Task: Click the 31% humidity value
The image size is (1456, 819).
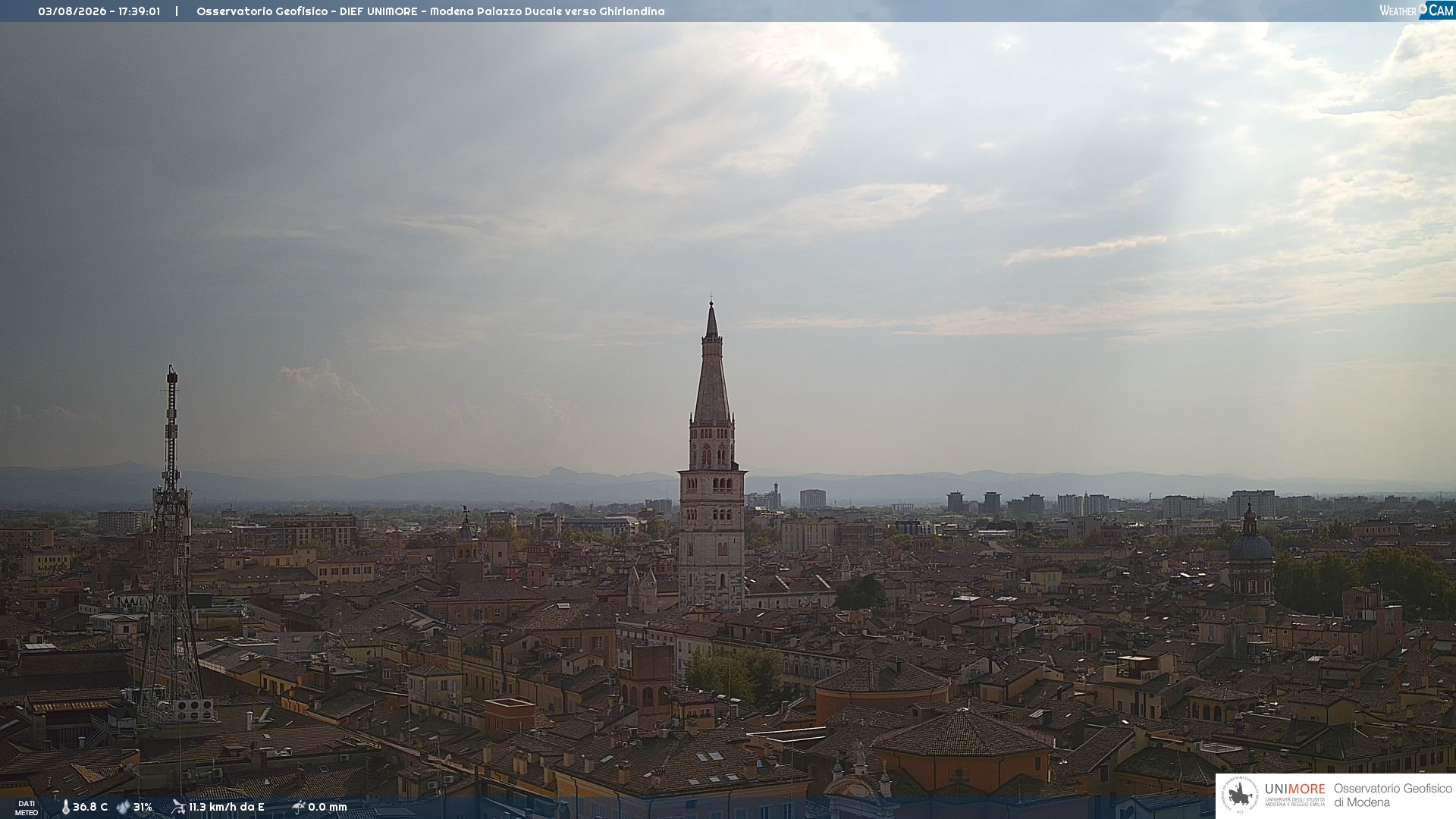Action: tap(143, 808)
